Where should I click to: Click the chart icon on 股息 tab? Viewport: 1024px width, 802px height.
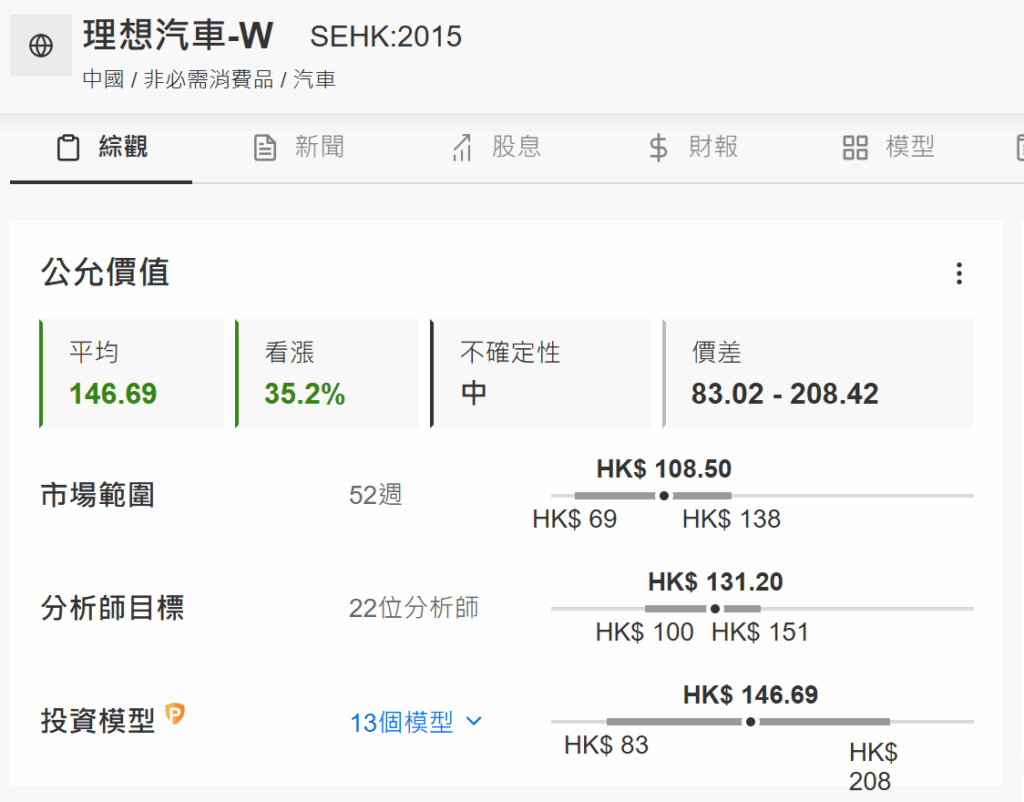(x=462, y=147)
